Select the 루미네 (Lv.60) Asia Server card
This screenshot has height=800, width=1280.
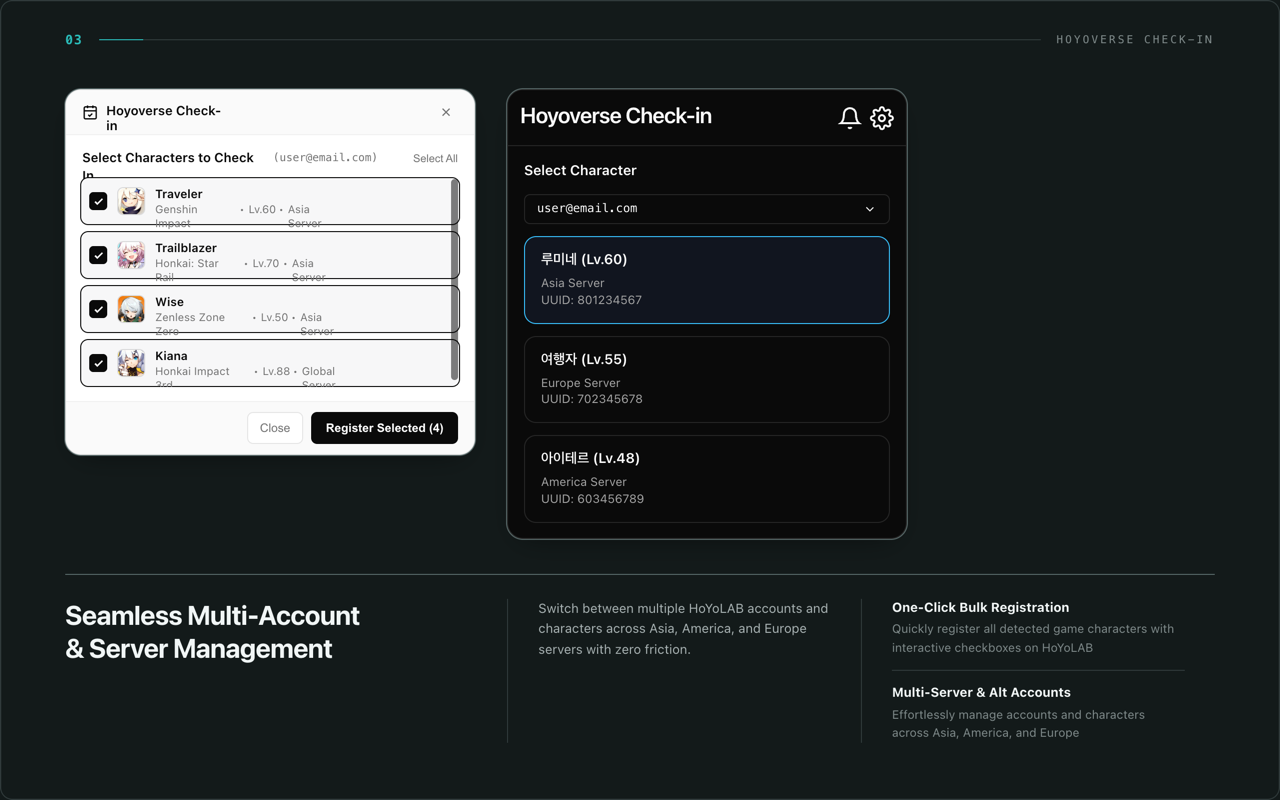coord(707,280)
